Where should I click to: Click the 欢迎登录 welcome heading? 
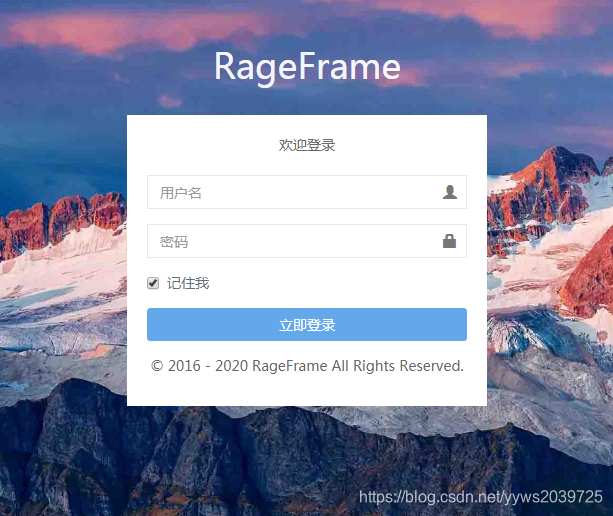(307, 145)
